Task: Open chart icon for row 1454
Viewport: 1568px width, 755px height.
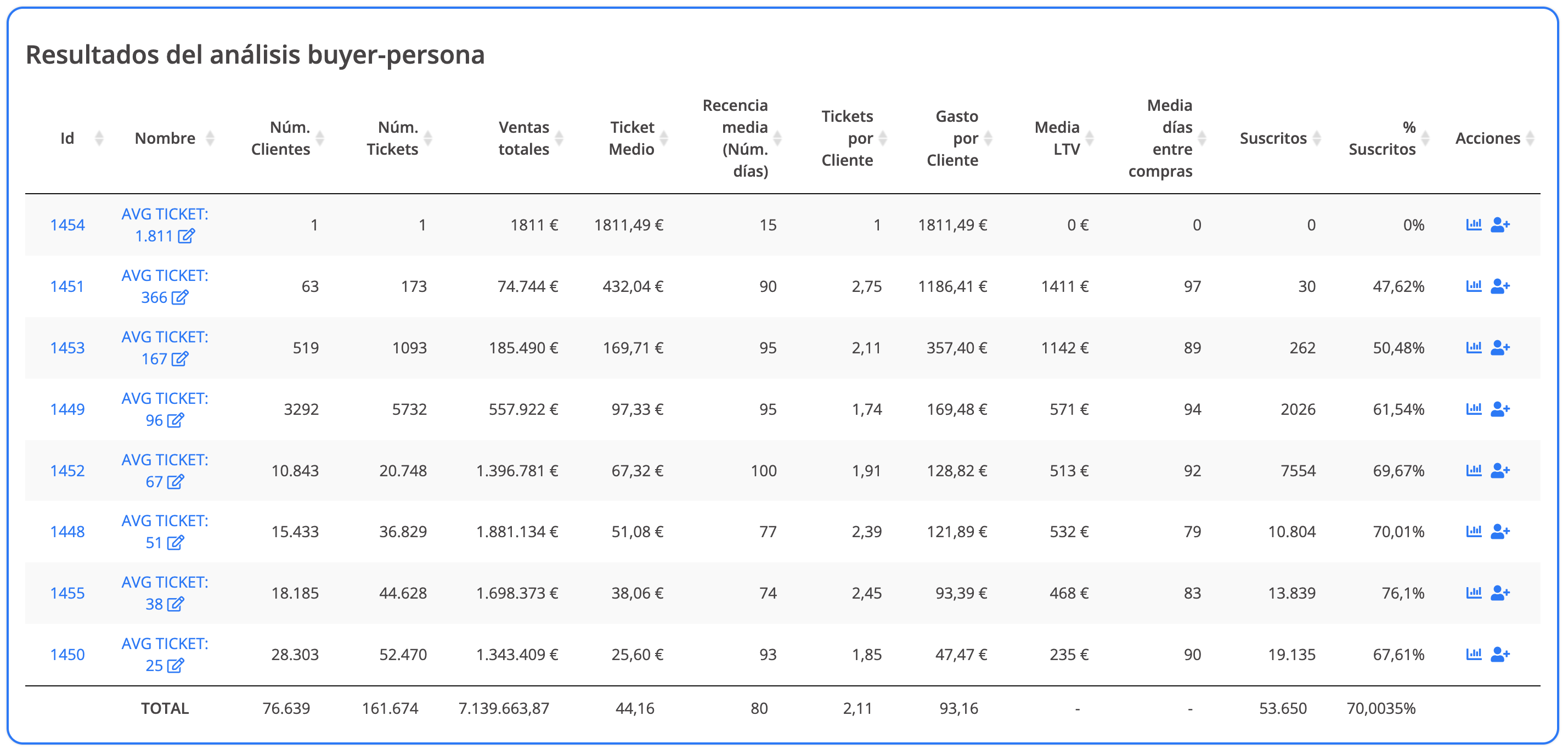Action: 1473,224
